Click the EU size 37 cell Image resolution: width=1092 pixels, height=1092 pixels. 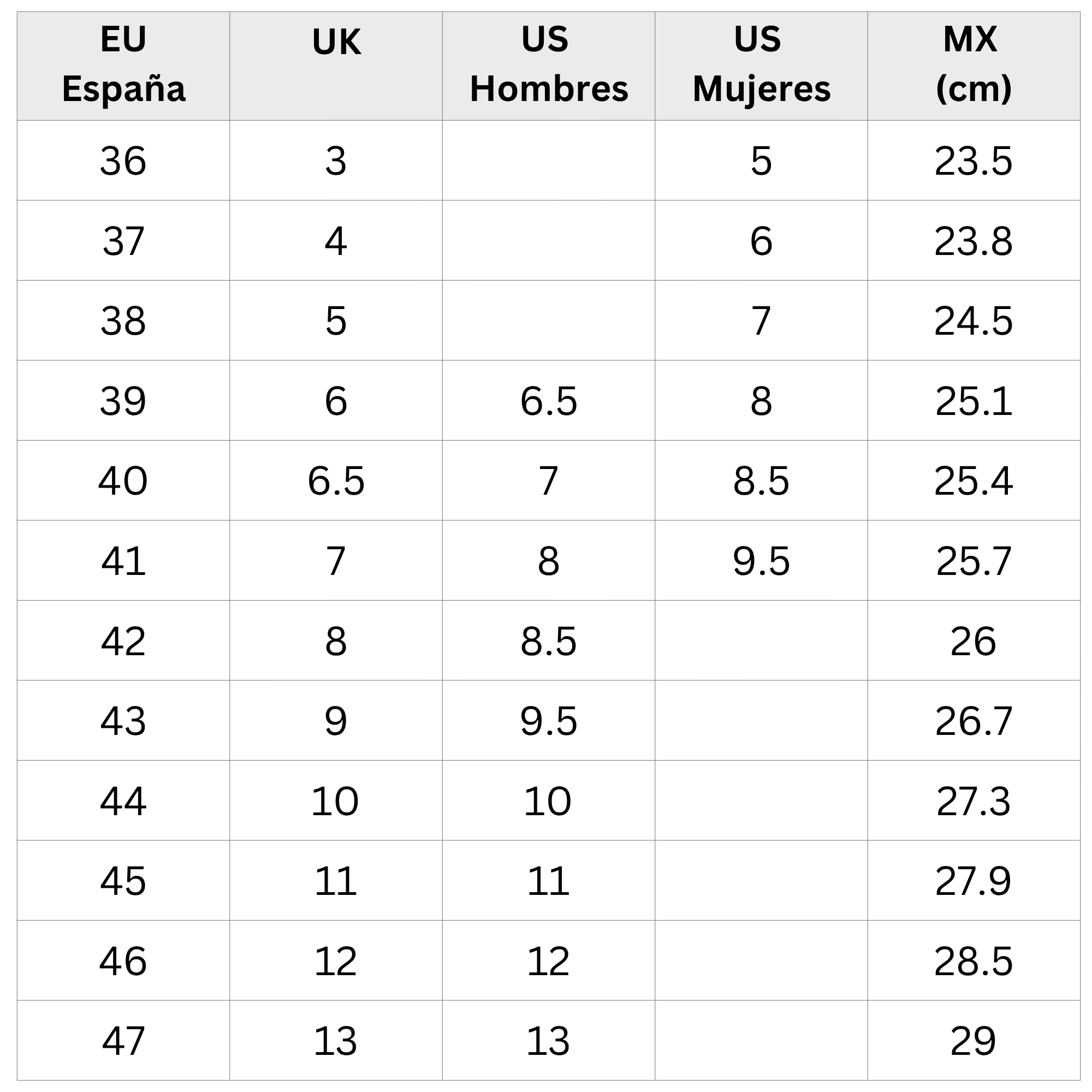click(123, 241)
